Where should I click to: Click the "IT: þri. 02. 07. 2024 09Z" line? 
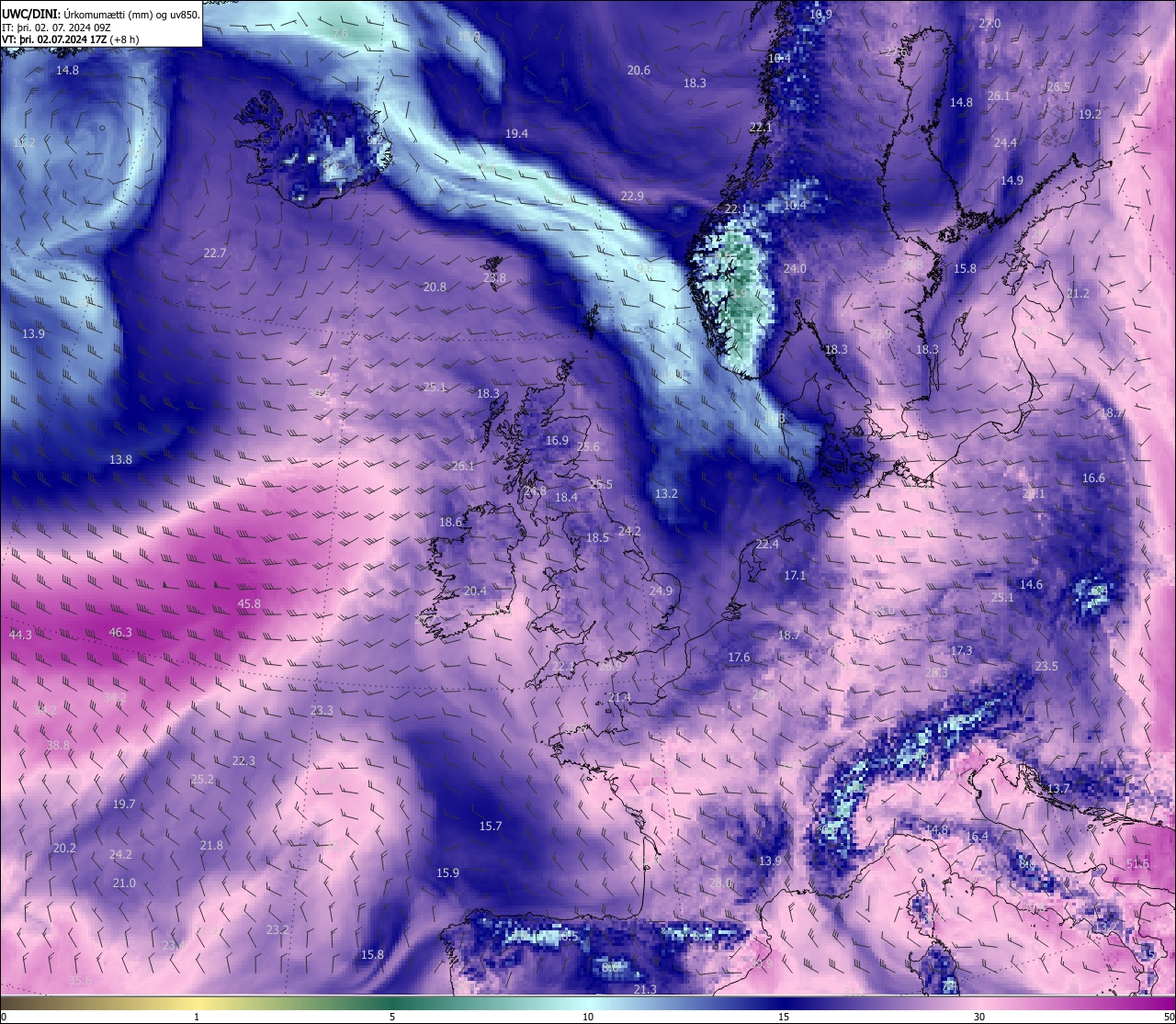(56, 28)
